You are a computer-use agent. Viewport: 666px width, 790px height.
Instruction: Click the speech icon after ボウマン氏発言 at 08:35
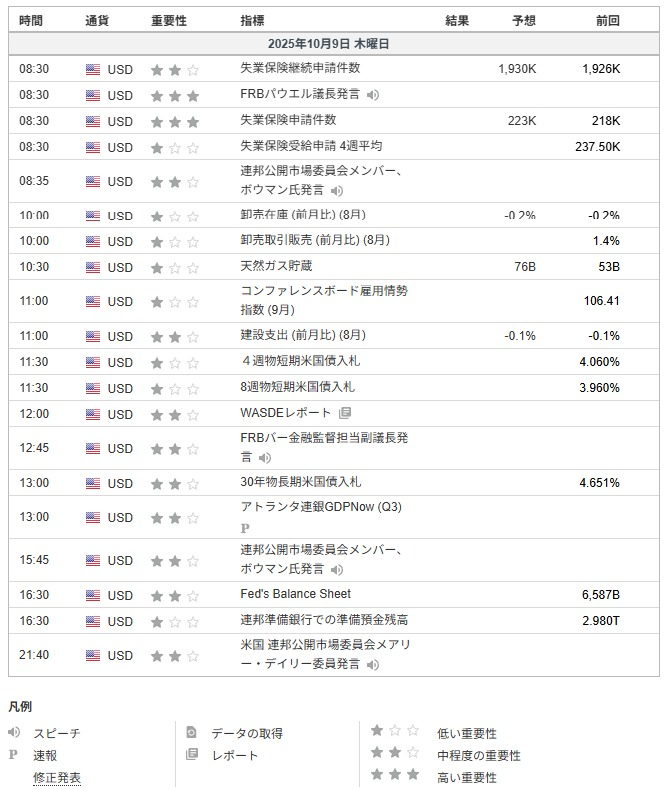click(x=337, y=190)
